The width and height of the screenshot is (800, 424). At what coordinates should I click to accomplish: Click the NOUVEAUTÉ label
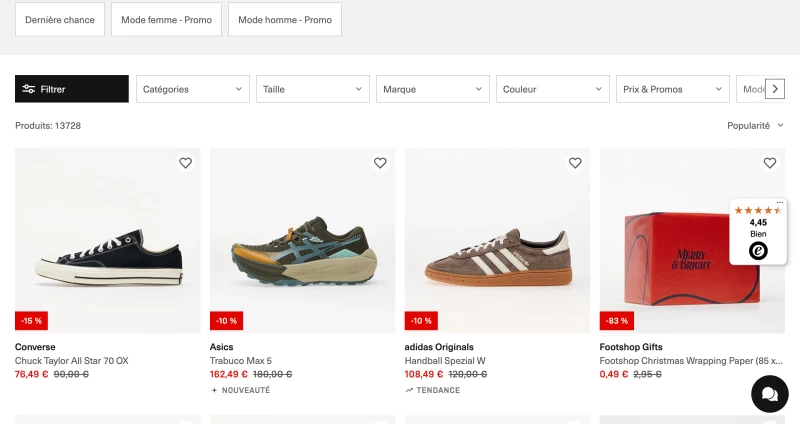point(241,390)
